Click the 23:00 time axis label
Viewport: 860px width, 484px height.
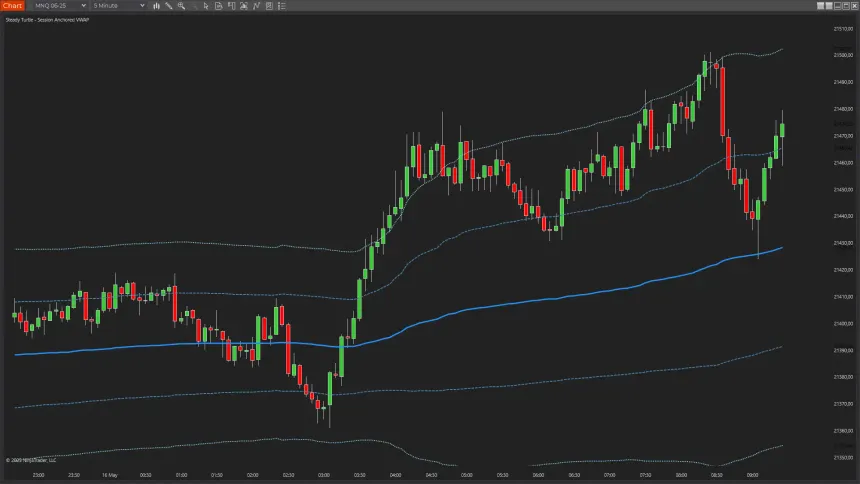[38, 475]
